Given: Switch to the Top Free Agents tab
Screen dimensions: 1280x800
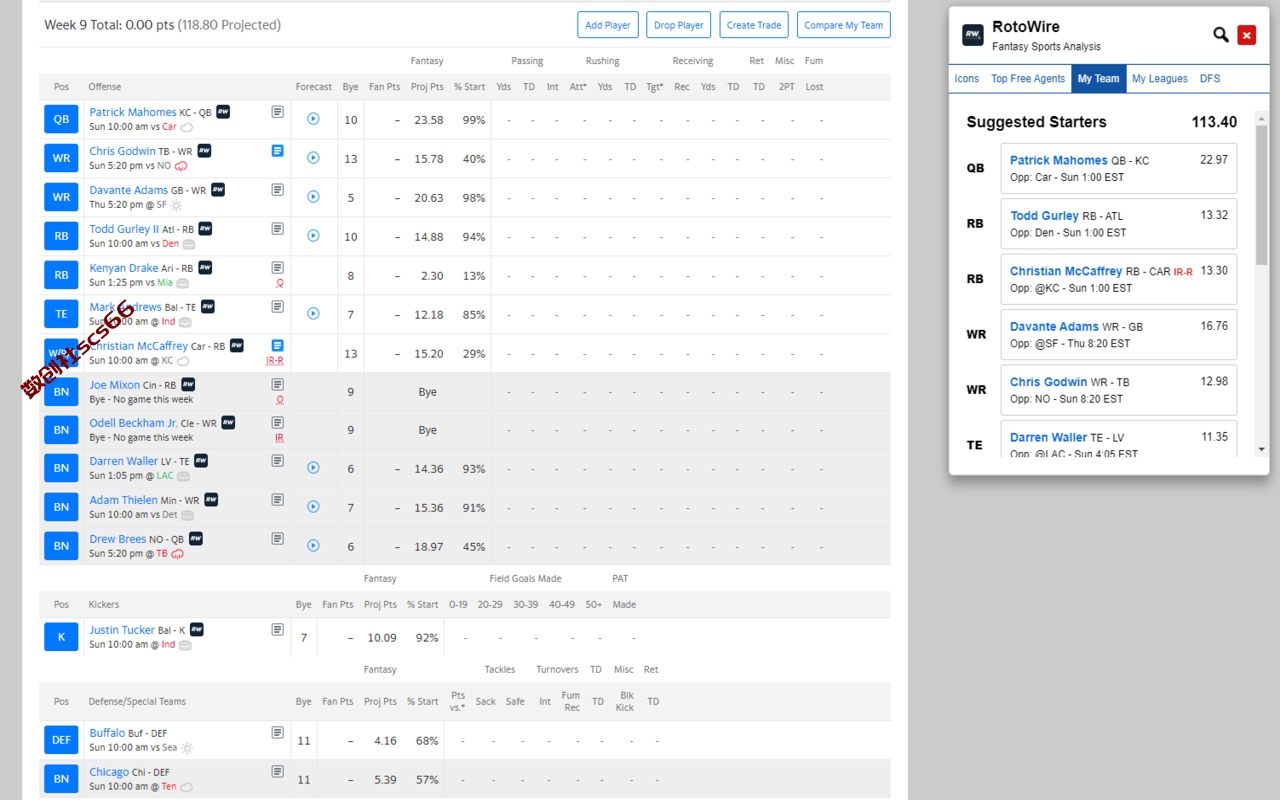Looking at the screenshot, I should 1028,78.
